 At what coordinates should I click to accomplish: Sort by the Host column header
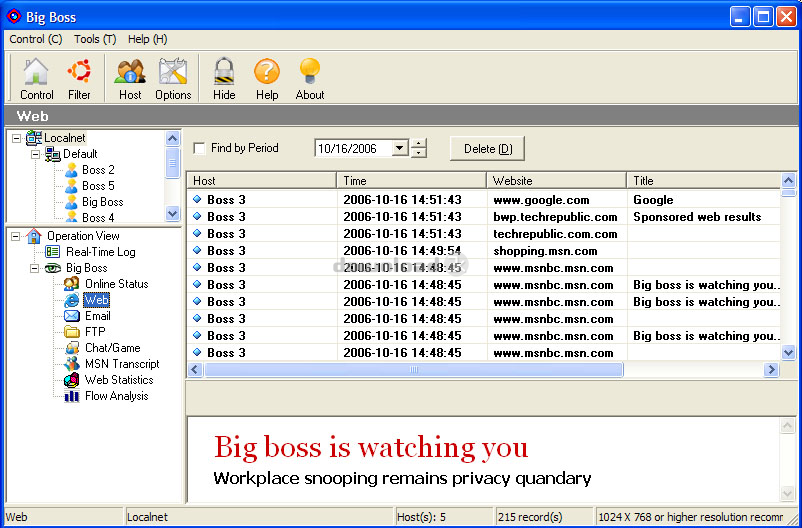pyautogui.click(x=261, y=181)
